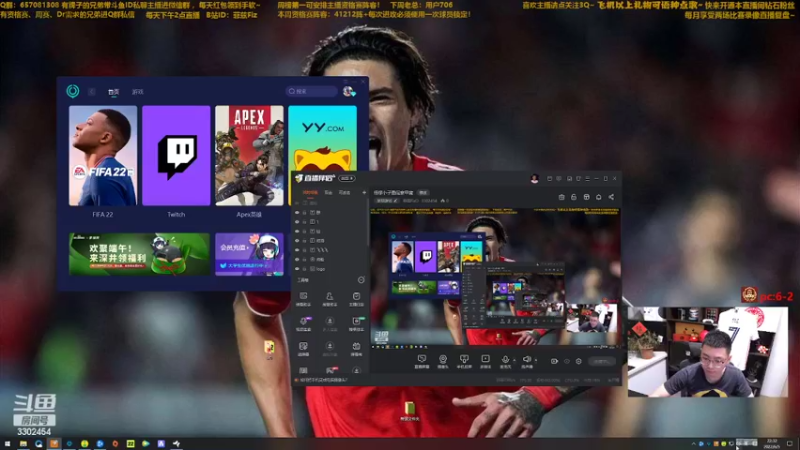Click the bell icon above preview

coord(598,197)
